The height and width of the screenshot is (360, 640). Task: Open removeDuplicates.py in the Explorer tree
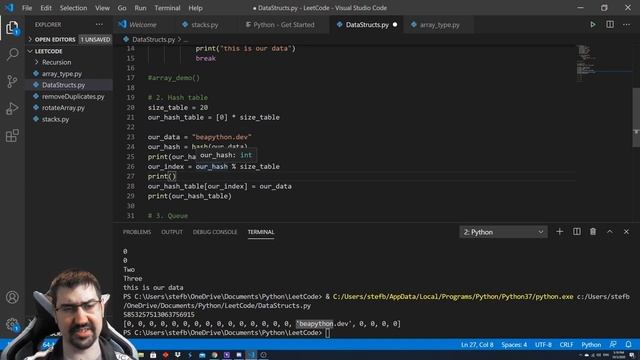69,97
